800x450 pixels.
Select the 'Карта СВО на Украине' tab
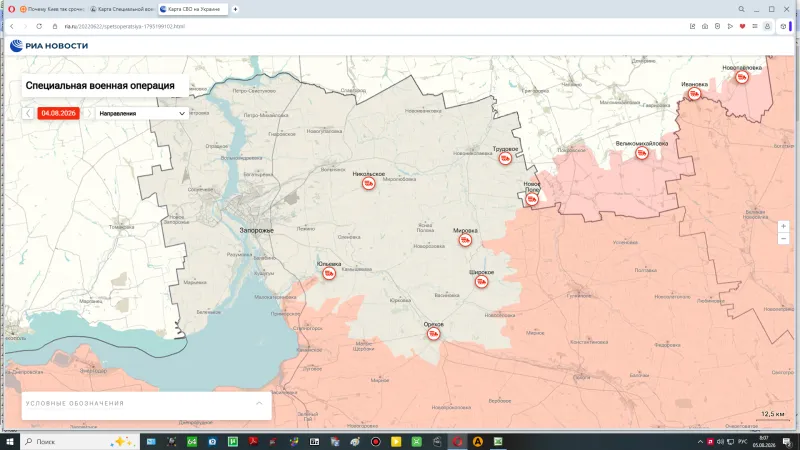[193, 9]
